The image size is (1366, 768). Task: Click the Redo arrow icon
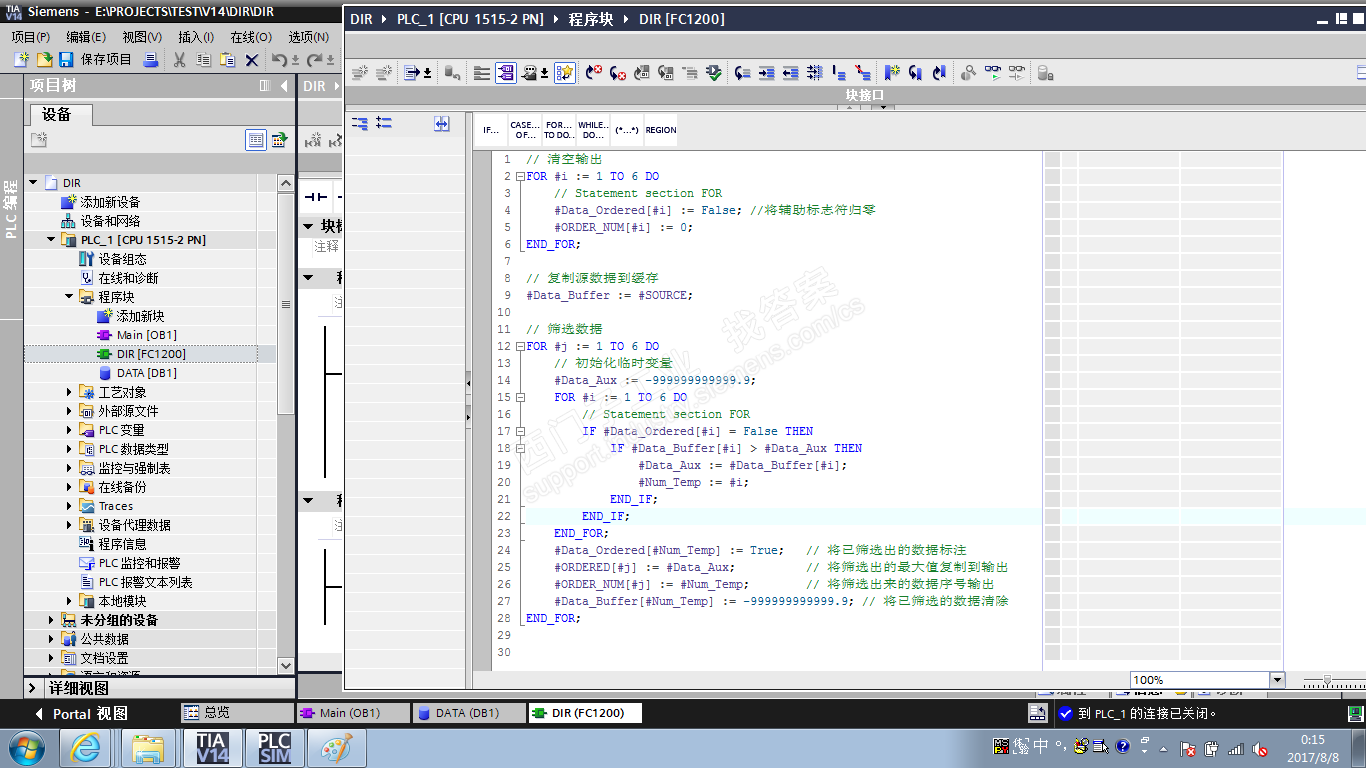pos(314,60)
